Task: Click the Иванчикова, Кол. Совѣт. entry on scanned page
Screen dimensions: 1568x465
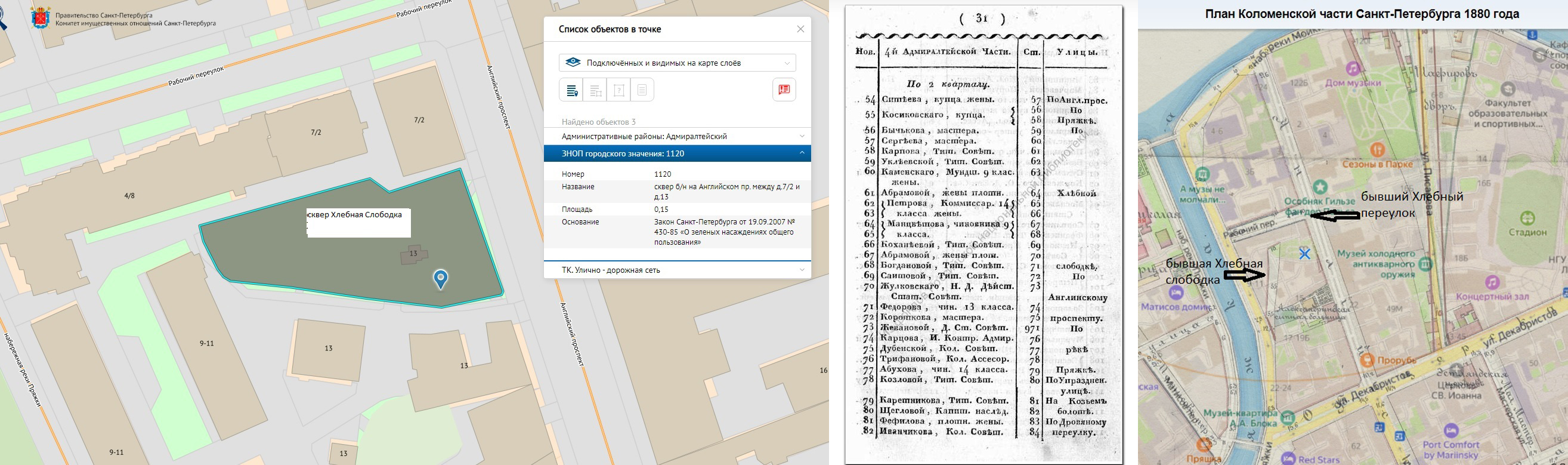Action: [942, 432]
